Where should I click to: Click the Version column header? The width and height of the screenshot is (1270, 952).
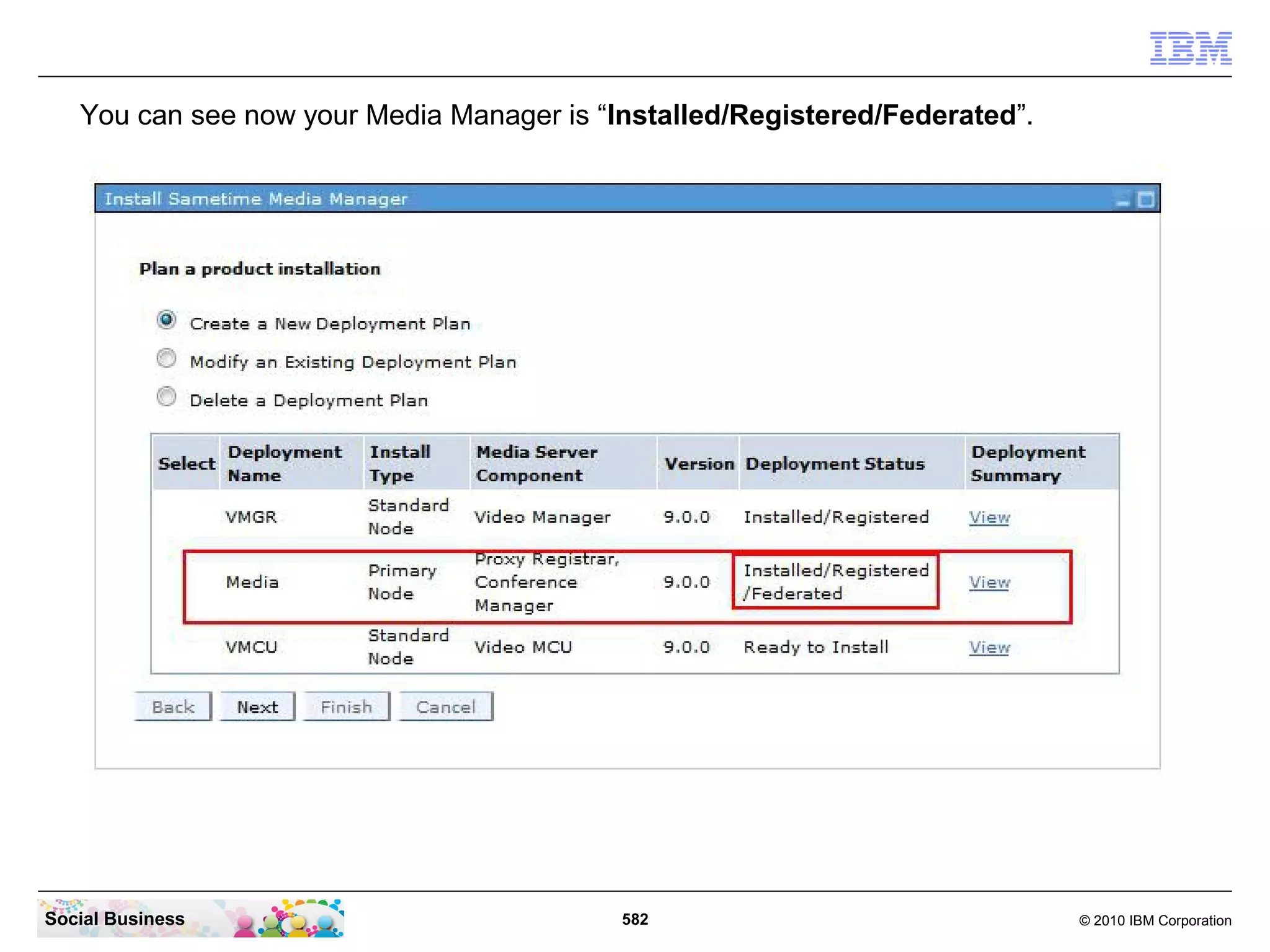699,464
